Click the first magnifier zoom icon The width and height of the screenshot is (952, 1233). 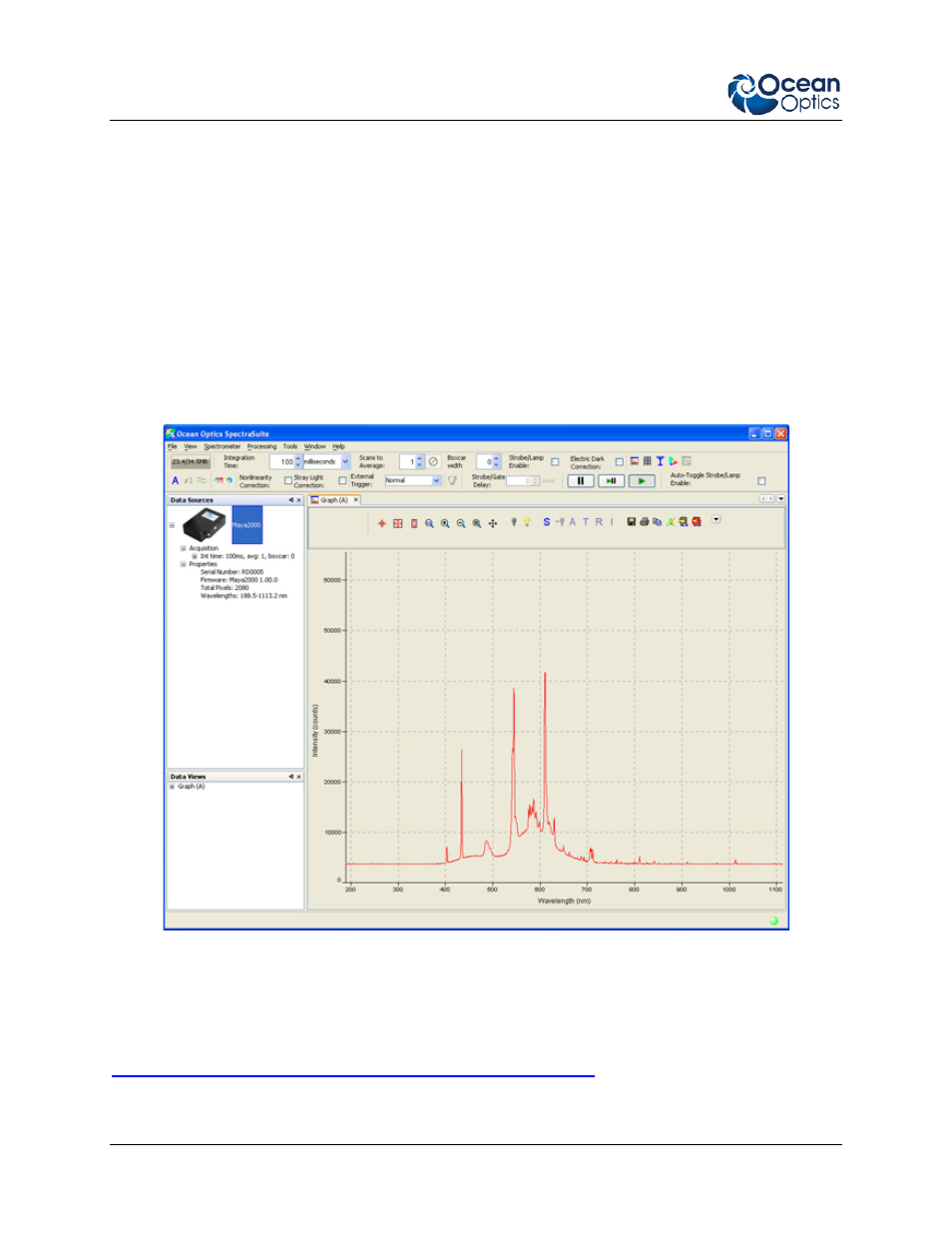[429, 523]
